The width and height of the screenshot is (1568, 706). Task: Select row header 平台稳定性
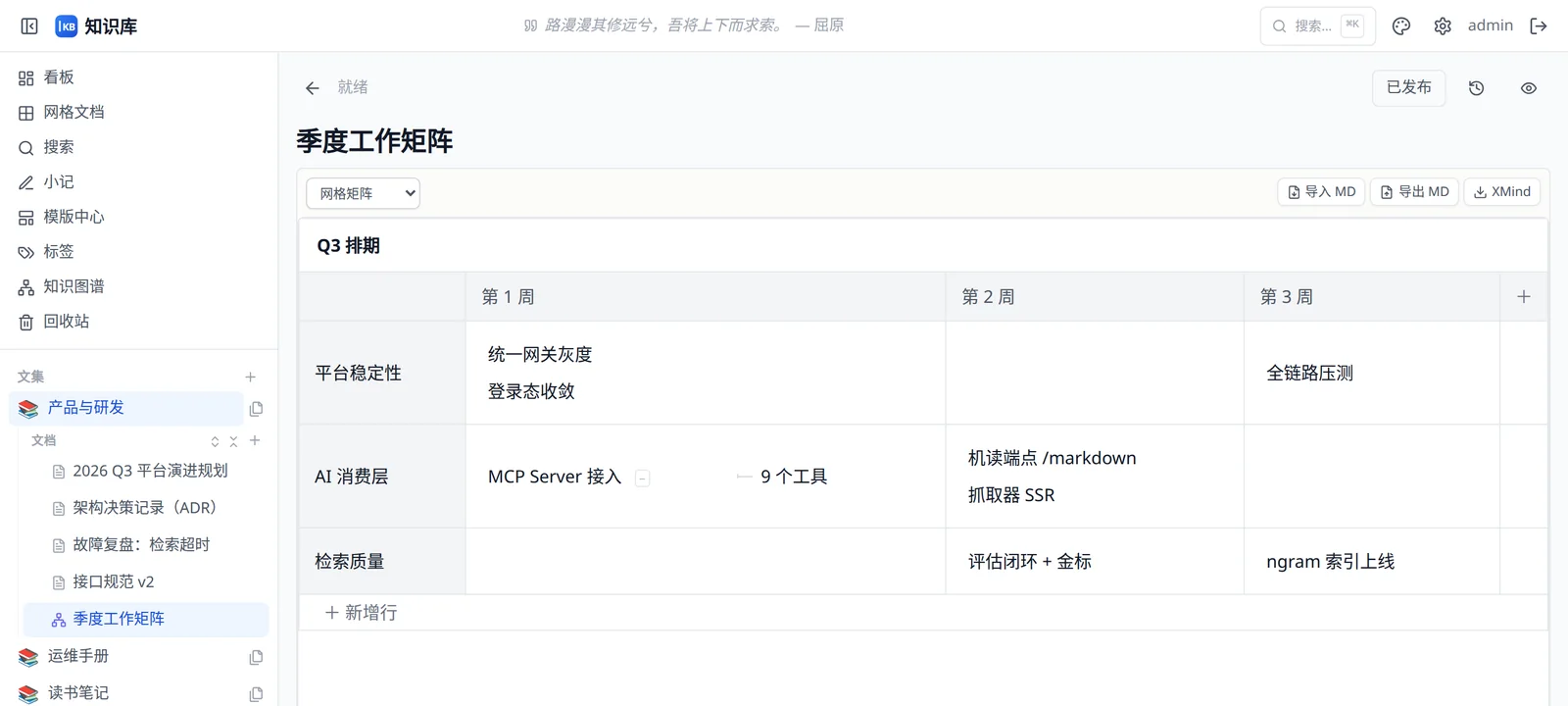pyautogui.click(x=382, y=373)
